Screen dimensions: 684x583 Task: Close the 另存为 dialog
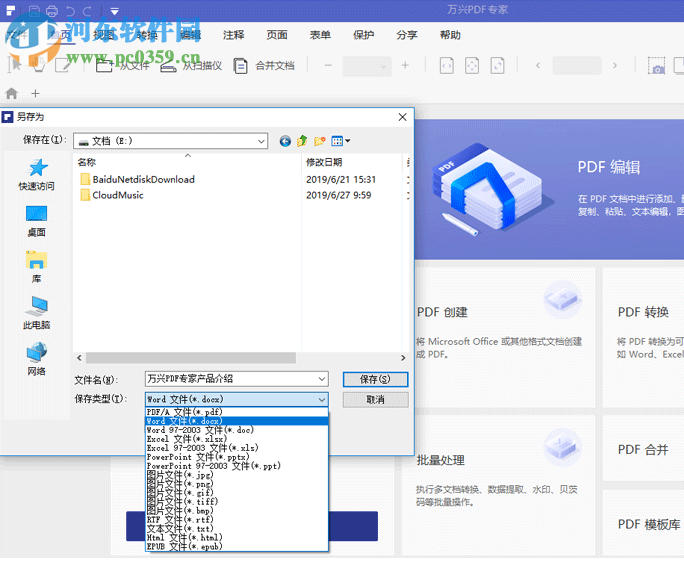(403, 117)
